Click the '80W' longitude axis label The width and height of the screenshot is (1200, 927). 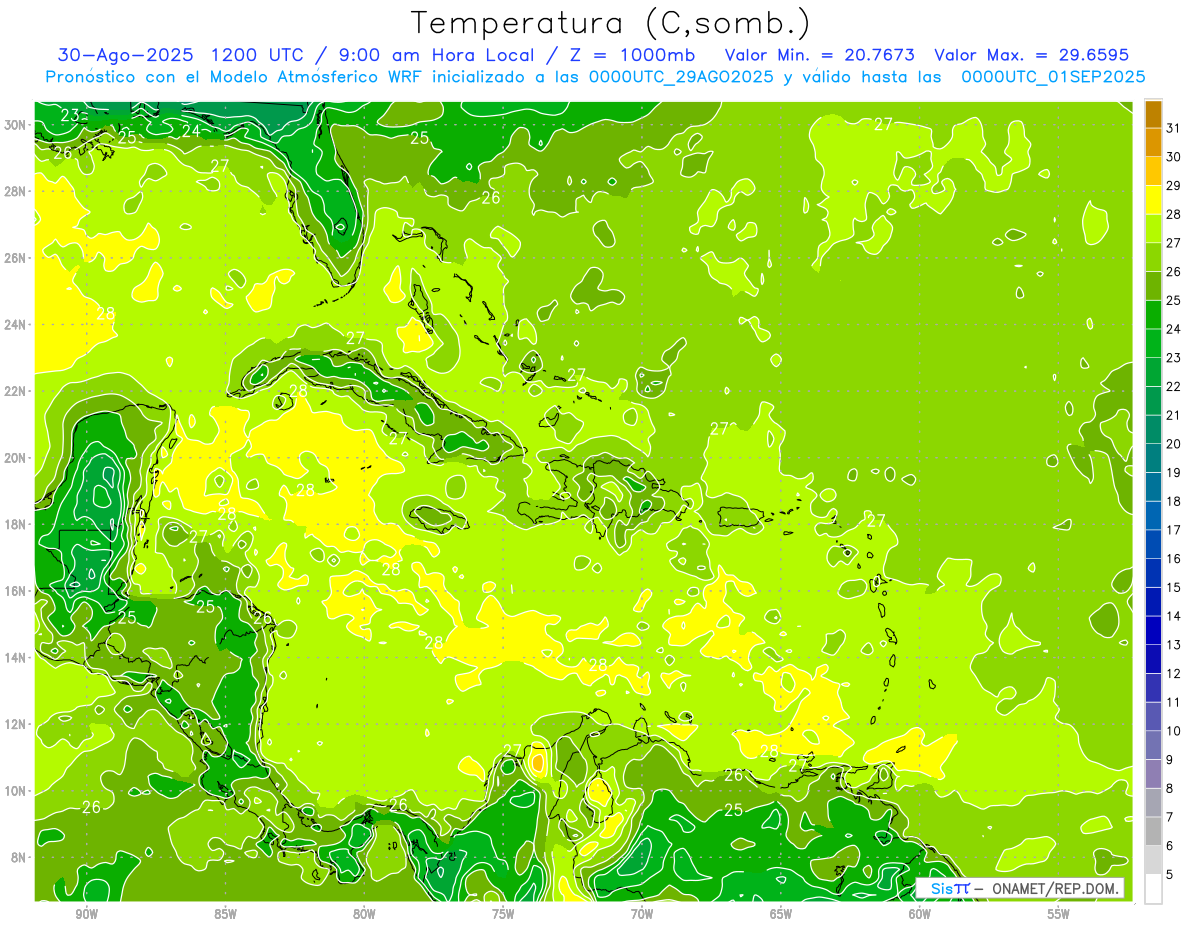(x=365, y=913)
